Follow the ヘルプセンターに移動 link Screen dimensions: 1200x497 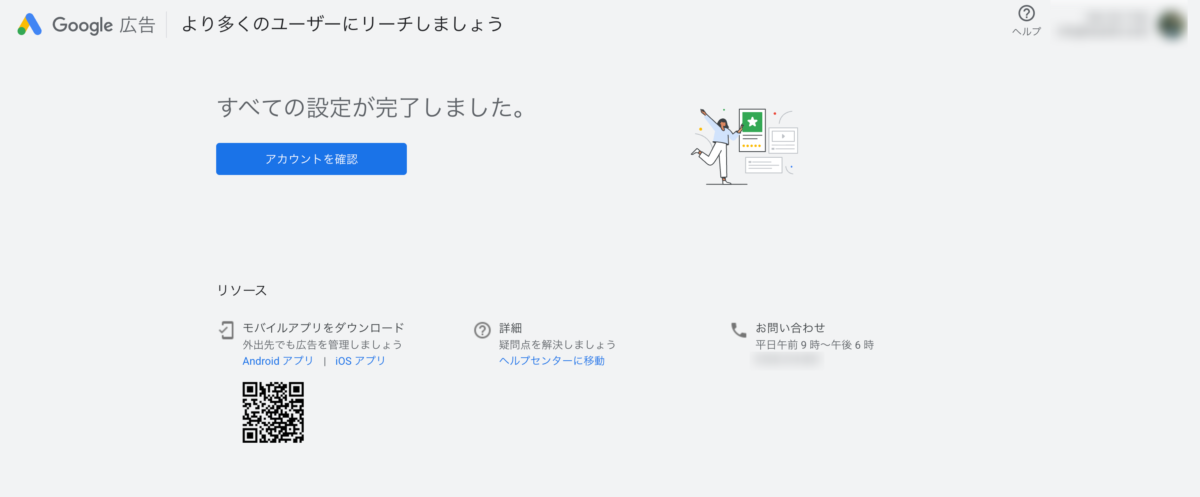tap(552, 361)
